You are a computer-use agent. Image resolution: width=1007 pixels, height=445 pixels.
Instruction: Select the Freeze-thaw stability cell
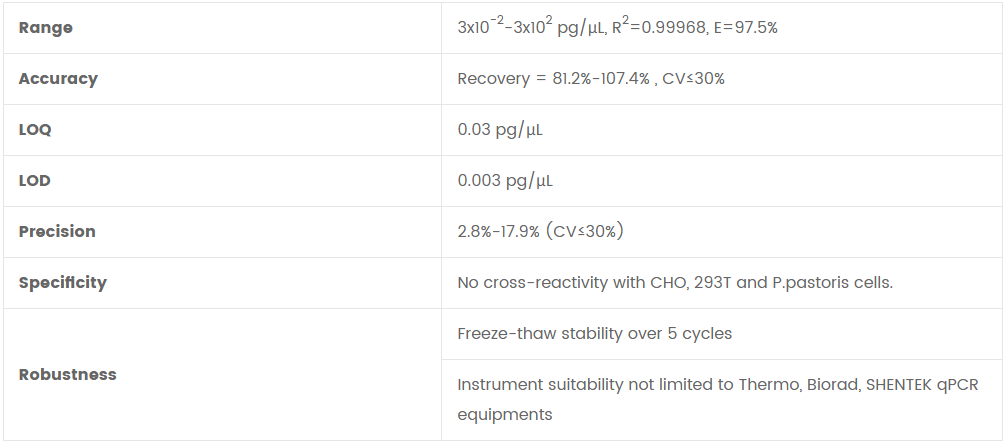594,334
